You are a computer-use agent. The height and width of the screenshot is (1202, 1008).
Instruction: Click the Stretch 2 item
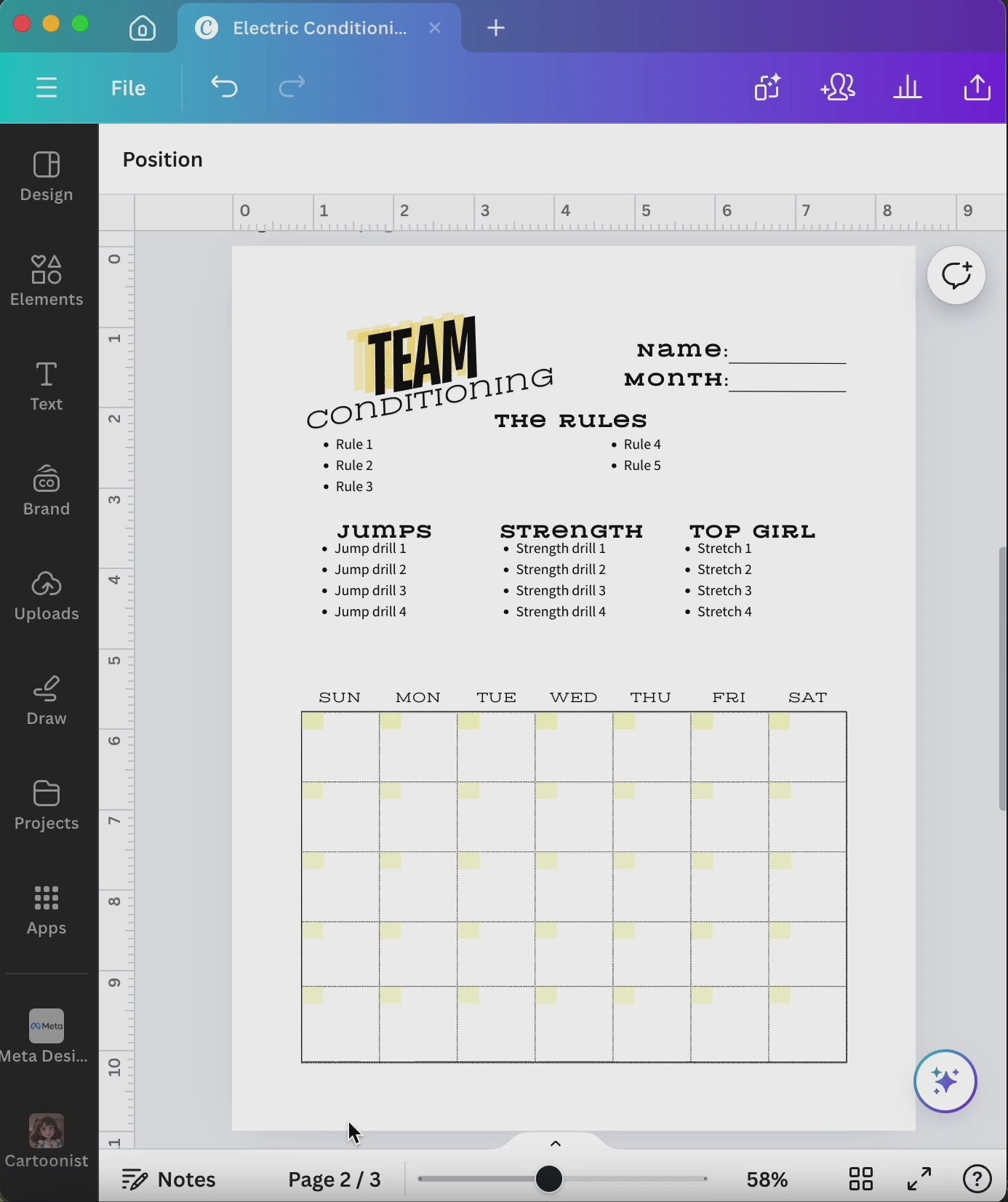tap(724, 569)
